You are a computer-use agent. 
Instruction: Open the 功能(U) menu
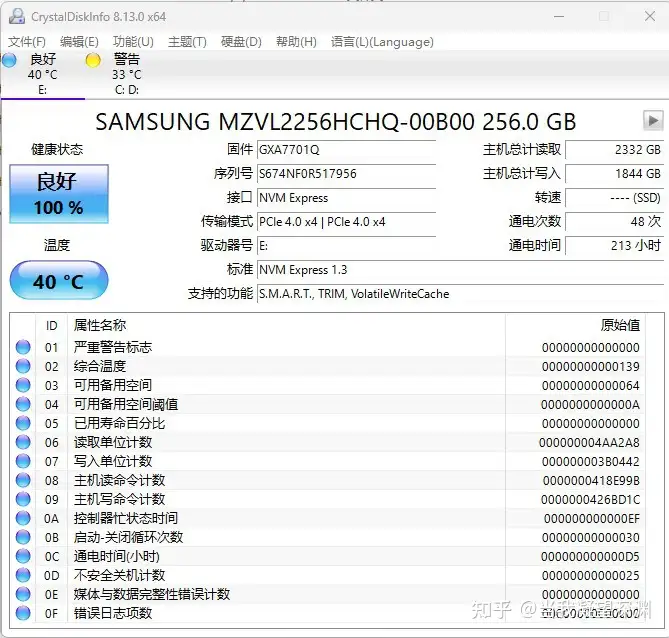[133, 42]
